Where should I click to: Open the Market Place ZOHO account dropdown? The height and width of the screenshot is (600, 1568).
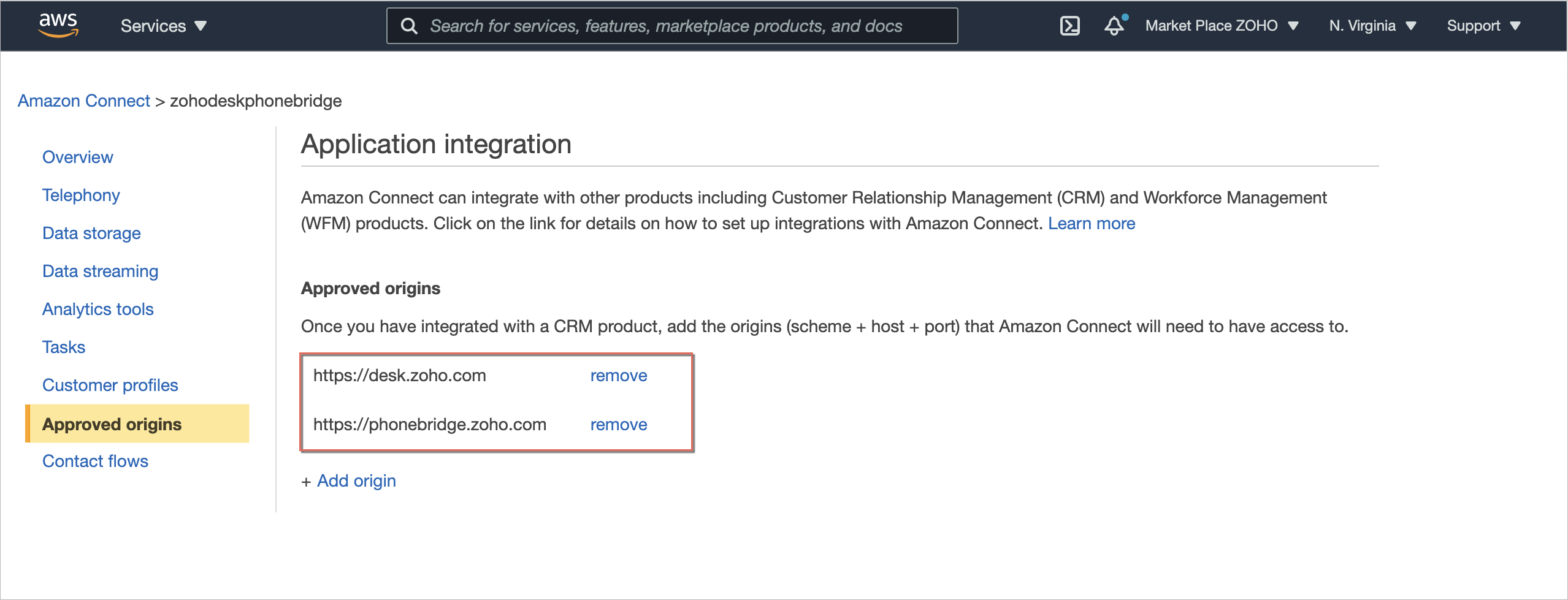coord(1222,26)
